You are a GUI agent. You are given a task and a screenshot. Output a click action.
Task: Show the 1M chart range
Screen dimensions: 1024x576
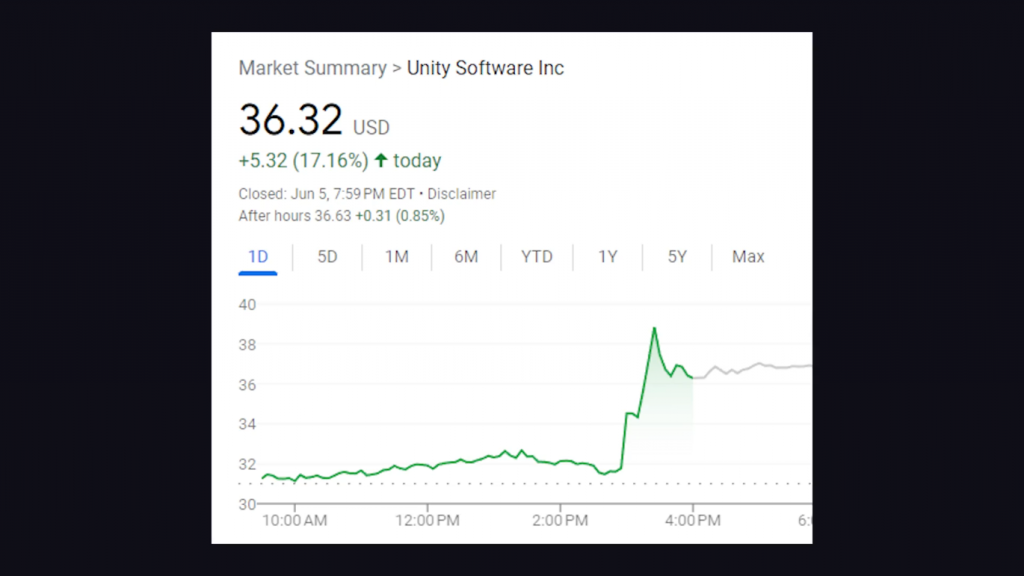(397, 257)
